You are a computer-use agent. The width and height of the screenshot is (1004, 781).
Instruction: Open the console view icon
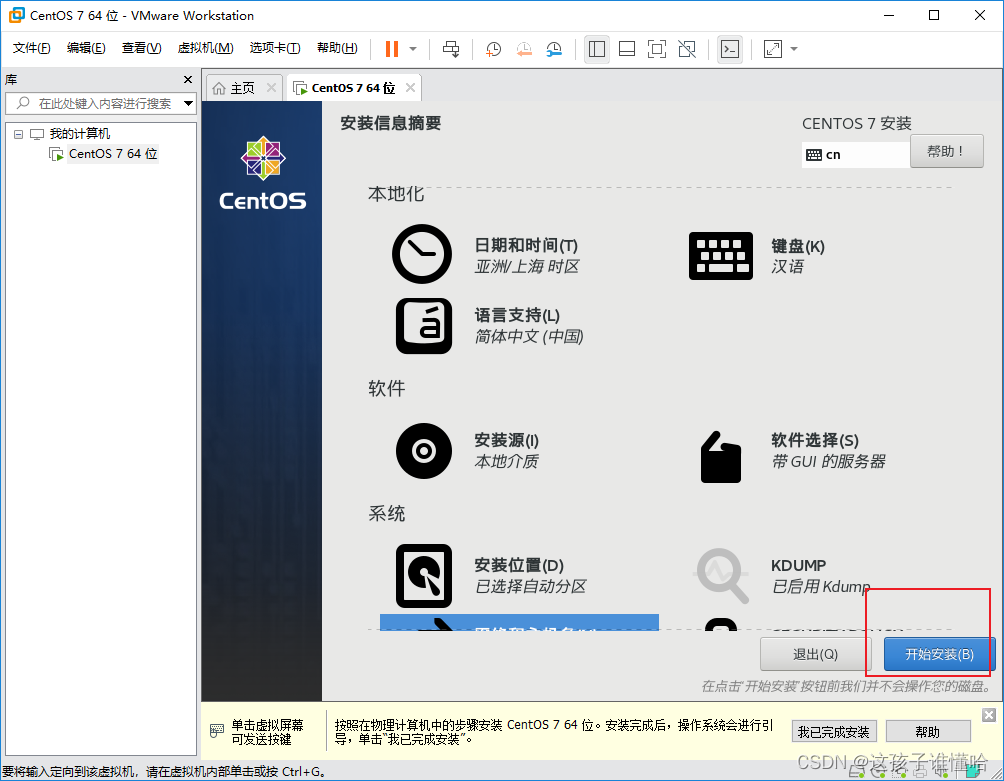730,49
